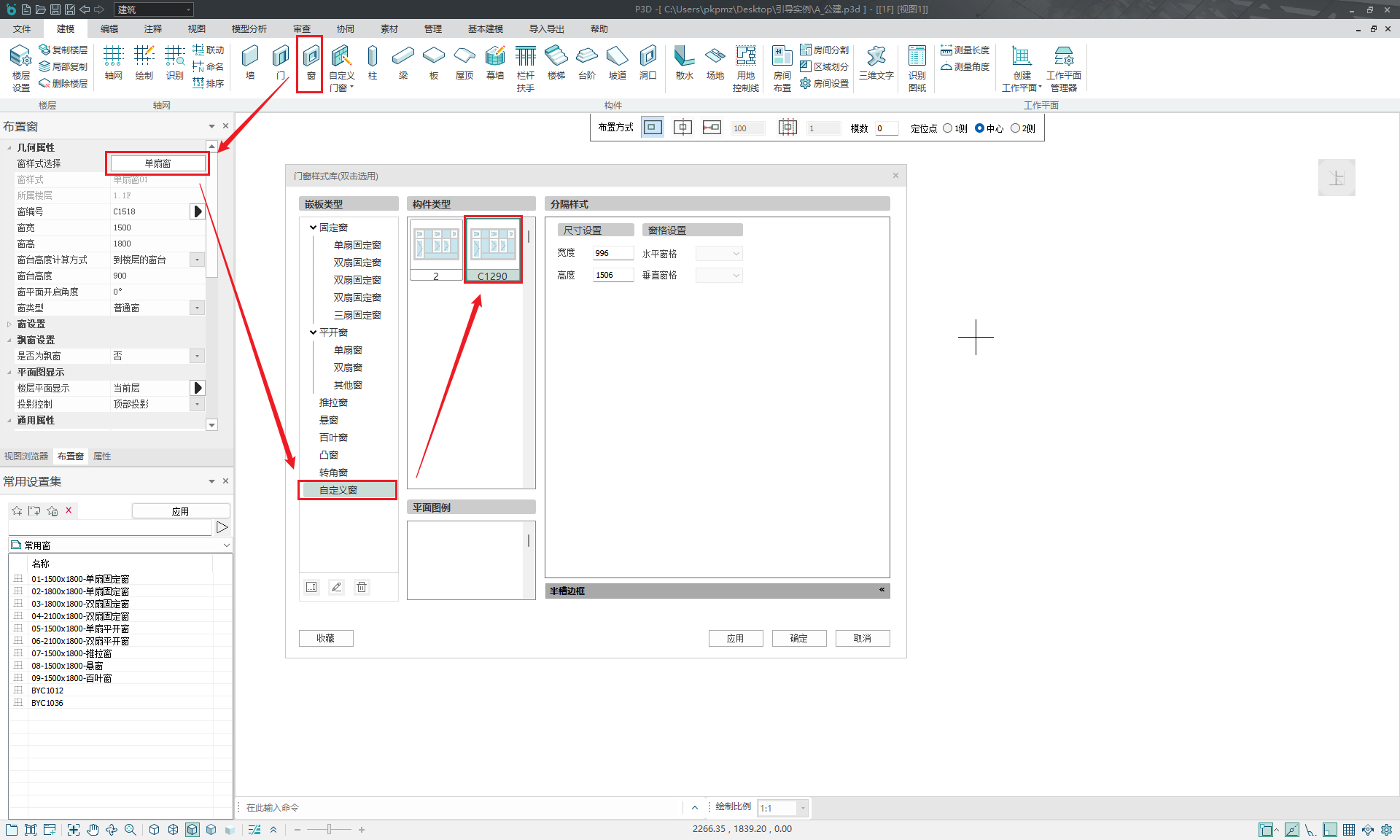The image size is (1400, 840).
Task: Select the 1侧 positioning point radio button
Action: point(948,128)
